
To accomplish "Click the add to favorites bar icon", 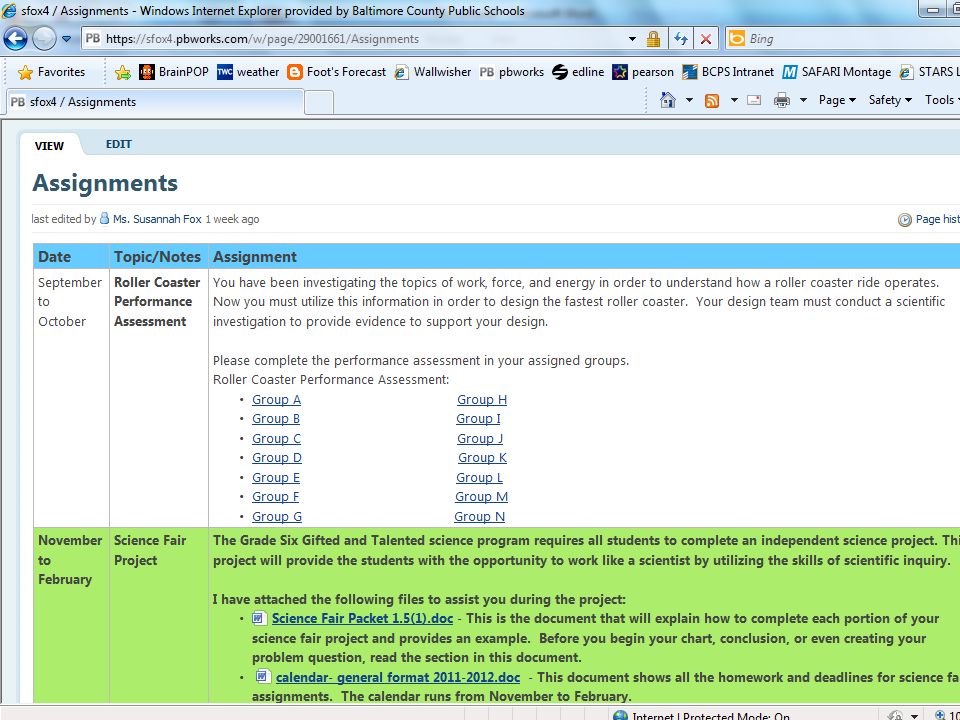I will click(123, 72).
